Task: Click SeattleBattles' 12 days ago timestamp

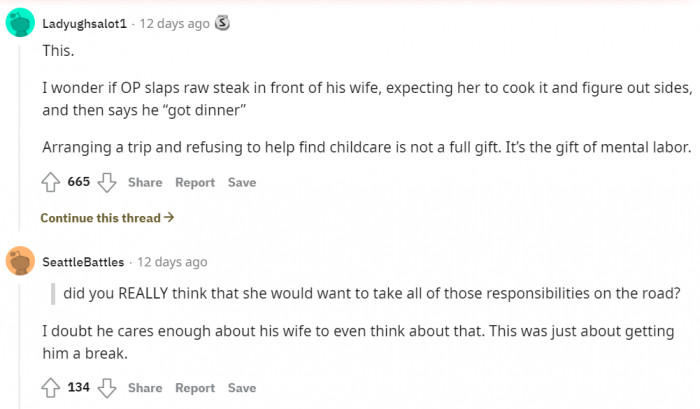Action: click(172, 262)
